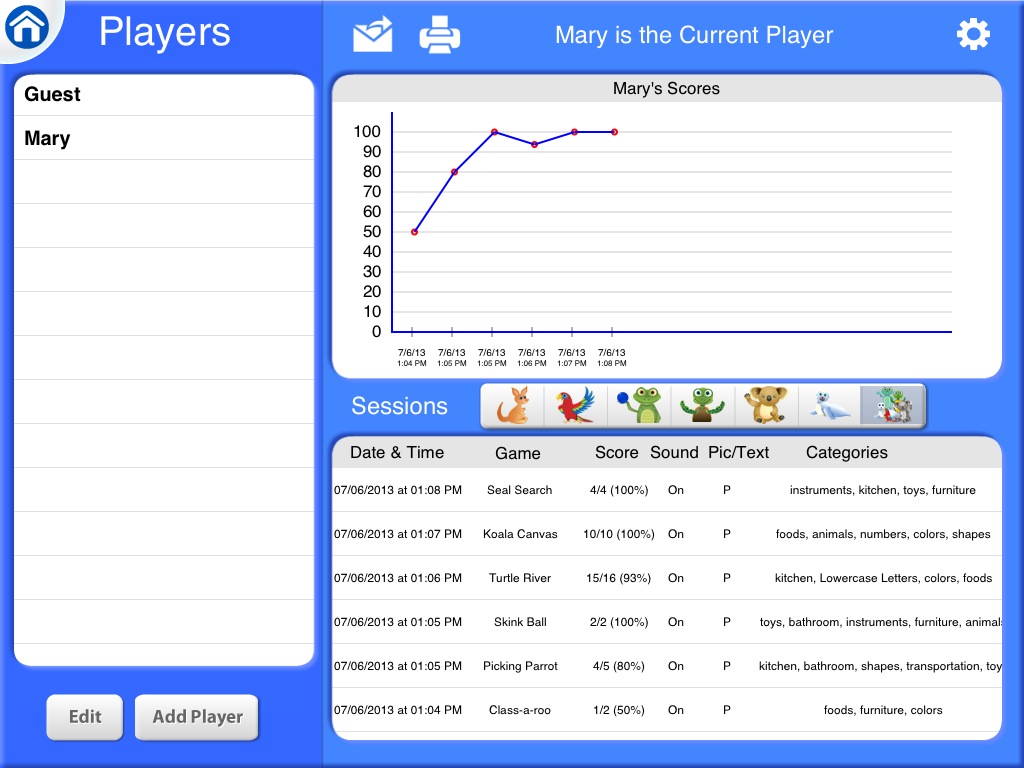Click the Add Player button
This screenshot has width=1024, height=768.
[x=197, y=717]
